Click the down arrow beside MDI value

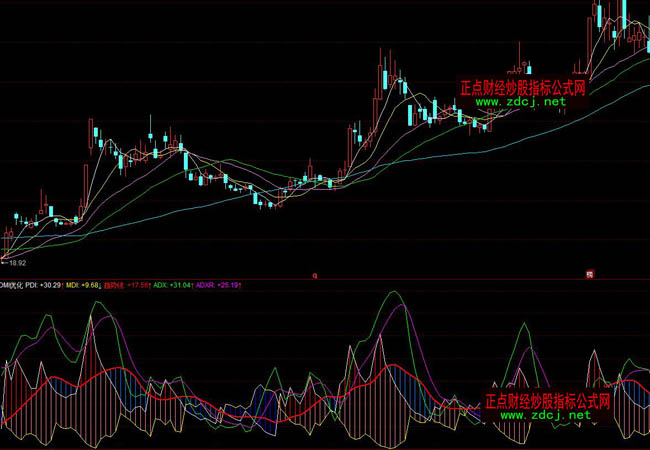click(x=98, y=285)
